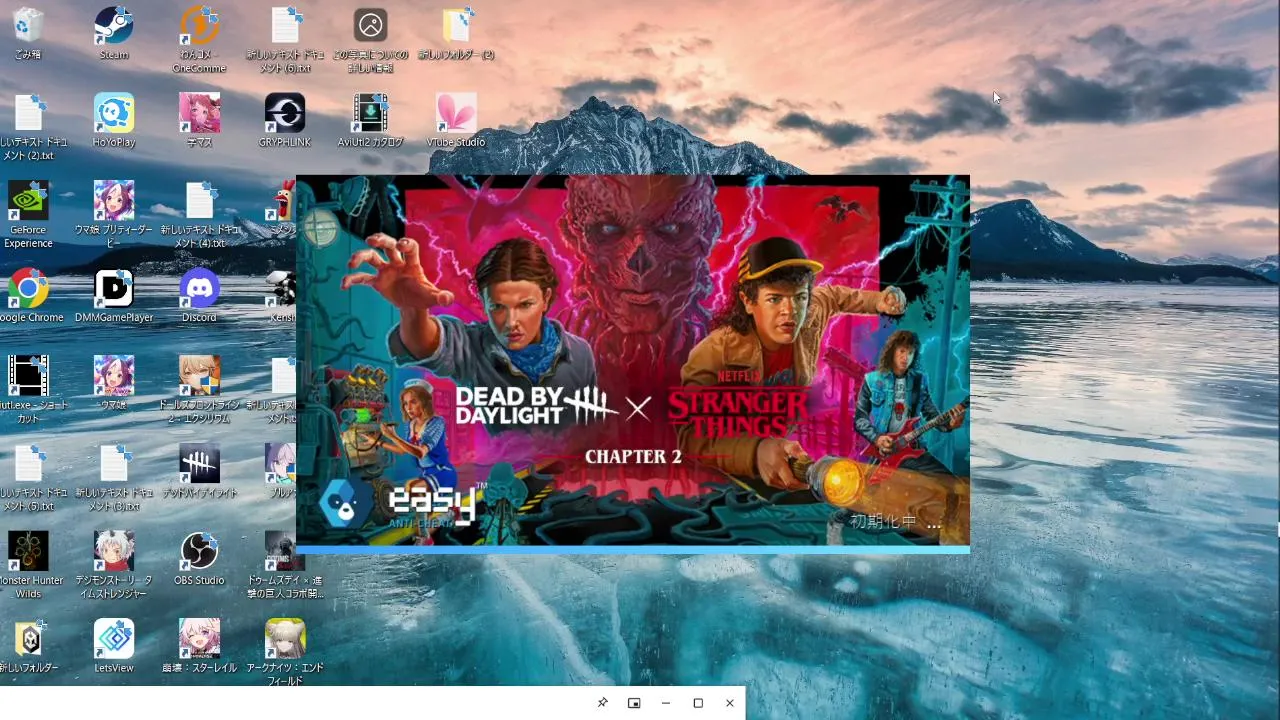Click the この写真についての詳しい情報 icon

pos(370,40)
